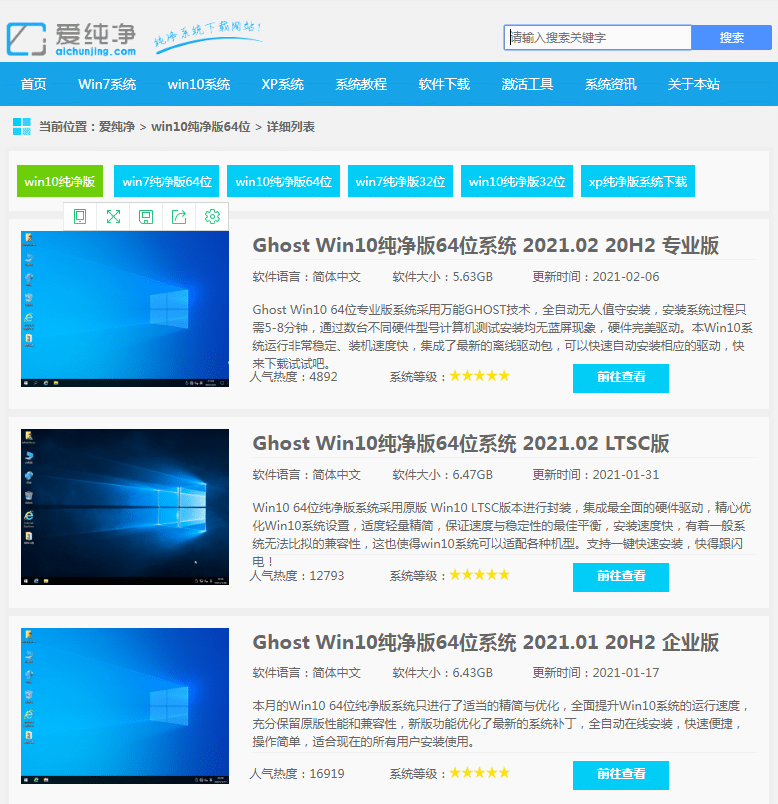Click 更新时间：2021-01-31 text
778x804 pixels.
click(x=596, y=475)
